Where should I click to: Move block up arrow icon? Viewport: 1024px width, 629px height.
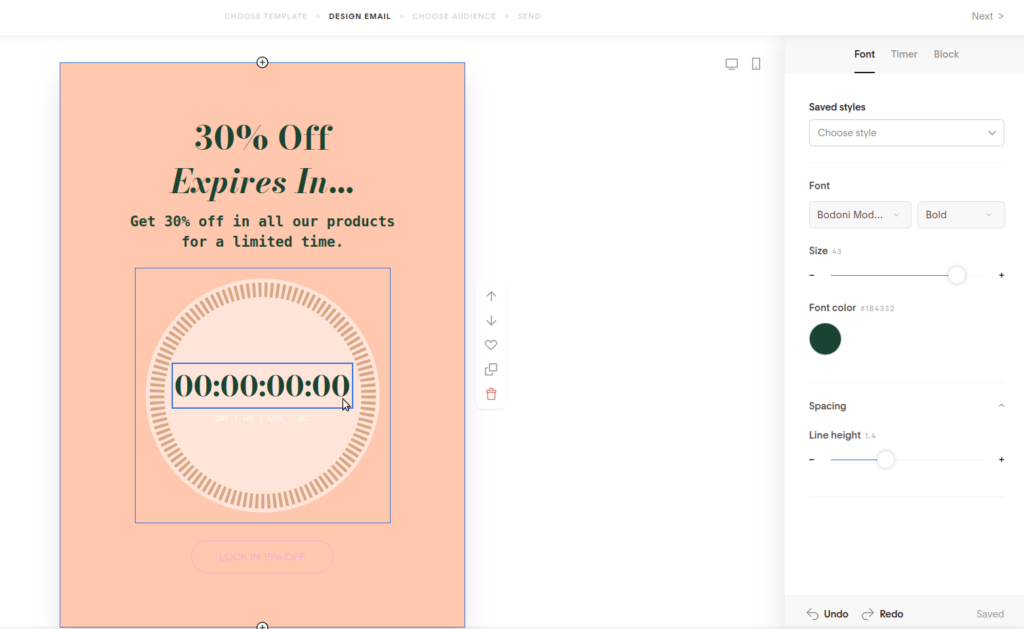(491, 297)
